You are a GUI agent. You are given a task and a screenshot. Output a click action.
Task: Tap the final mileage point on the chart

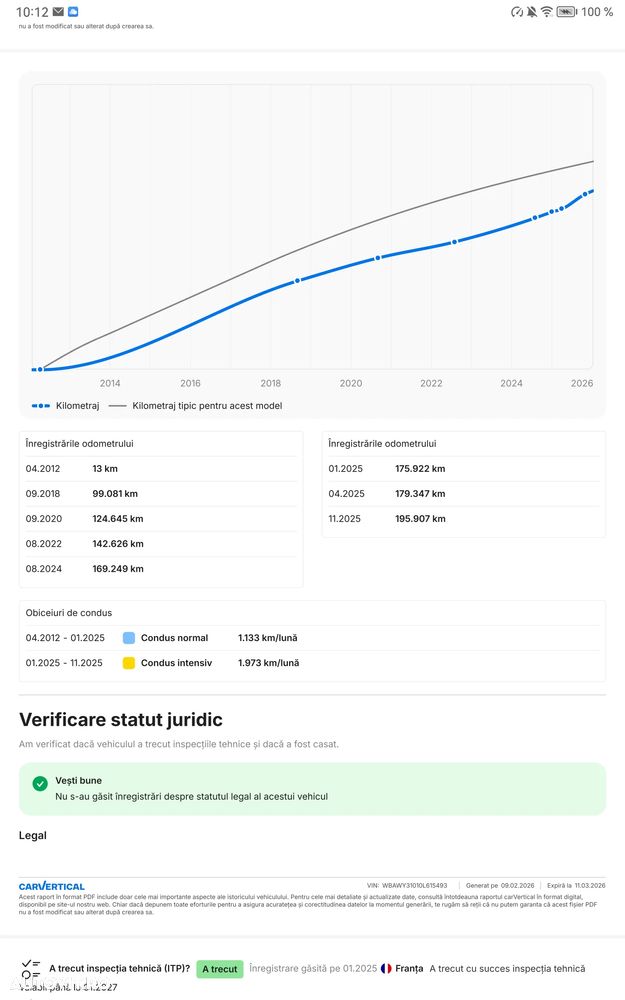point(588,193)
